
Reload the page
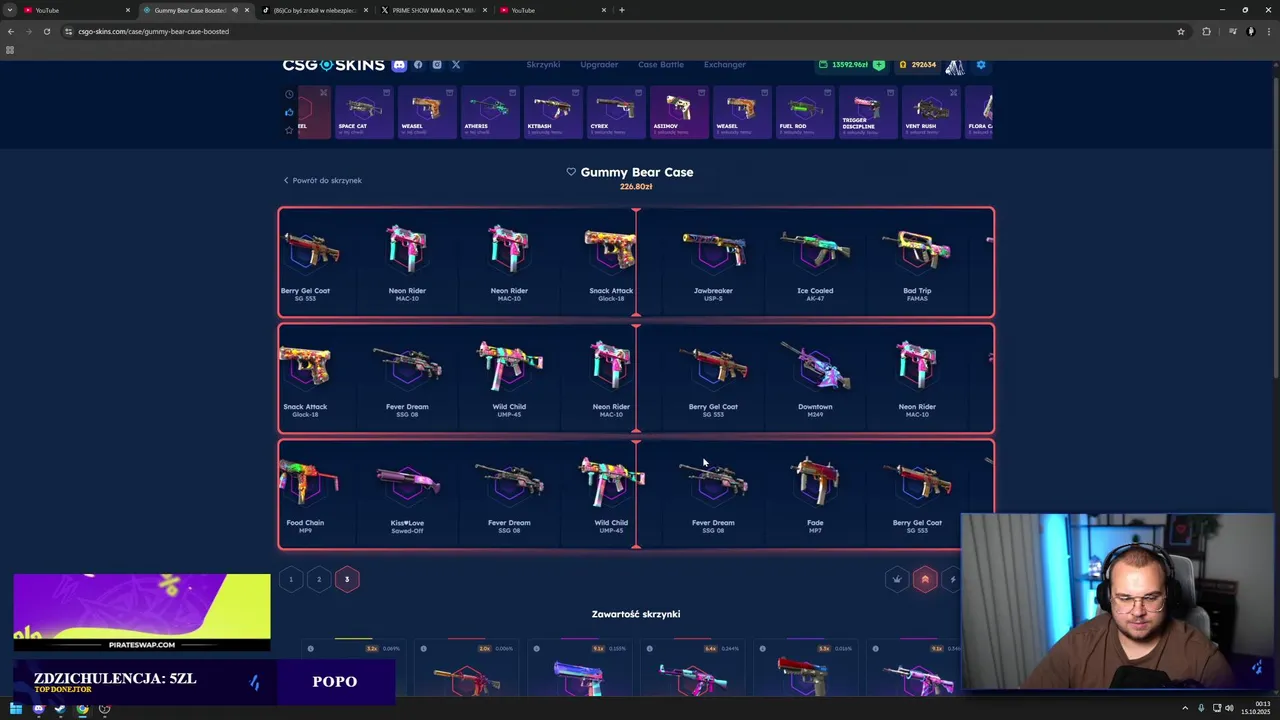46,31
